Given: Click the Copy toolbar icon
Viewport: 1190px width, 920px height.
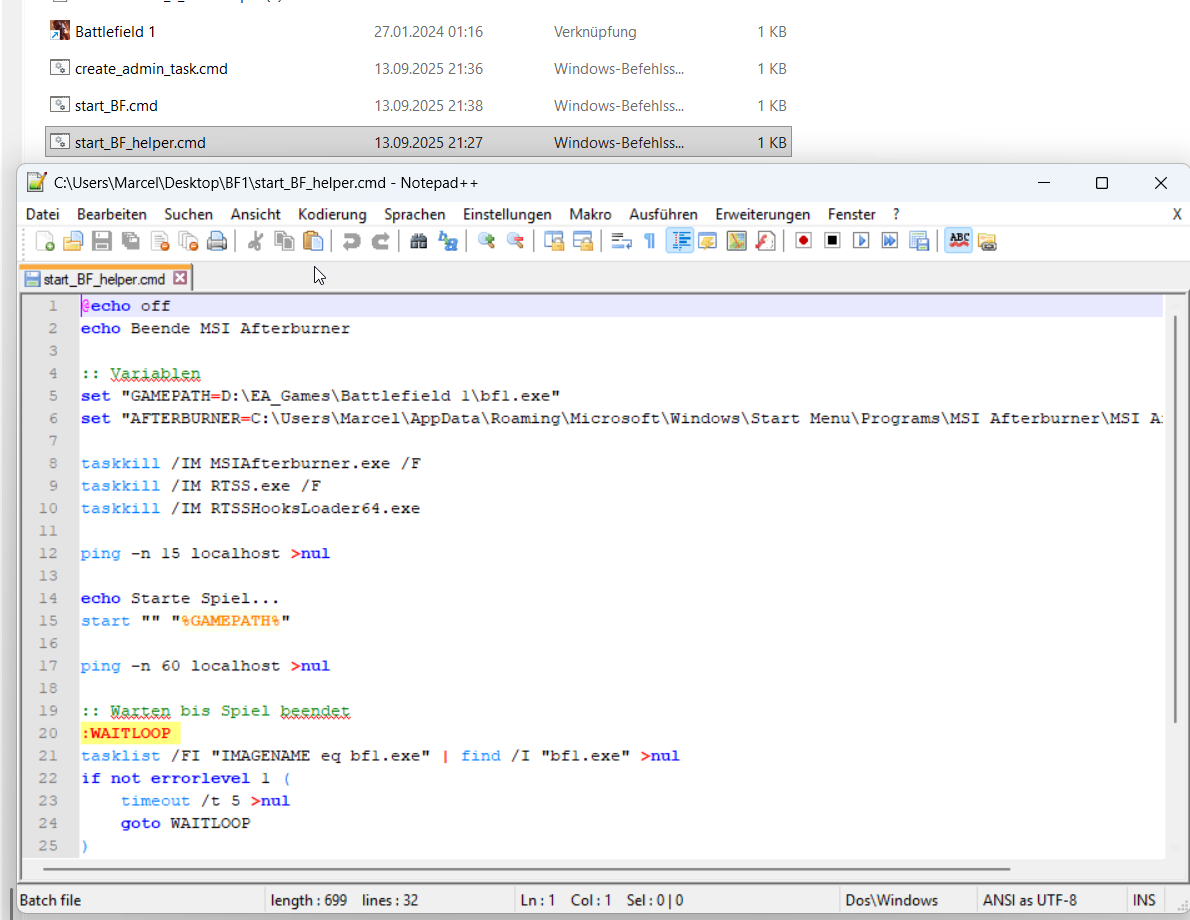Looking at the screenshot, I should [285, 241].
